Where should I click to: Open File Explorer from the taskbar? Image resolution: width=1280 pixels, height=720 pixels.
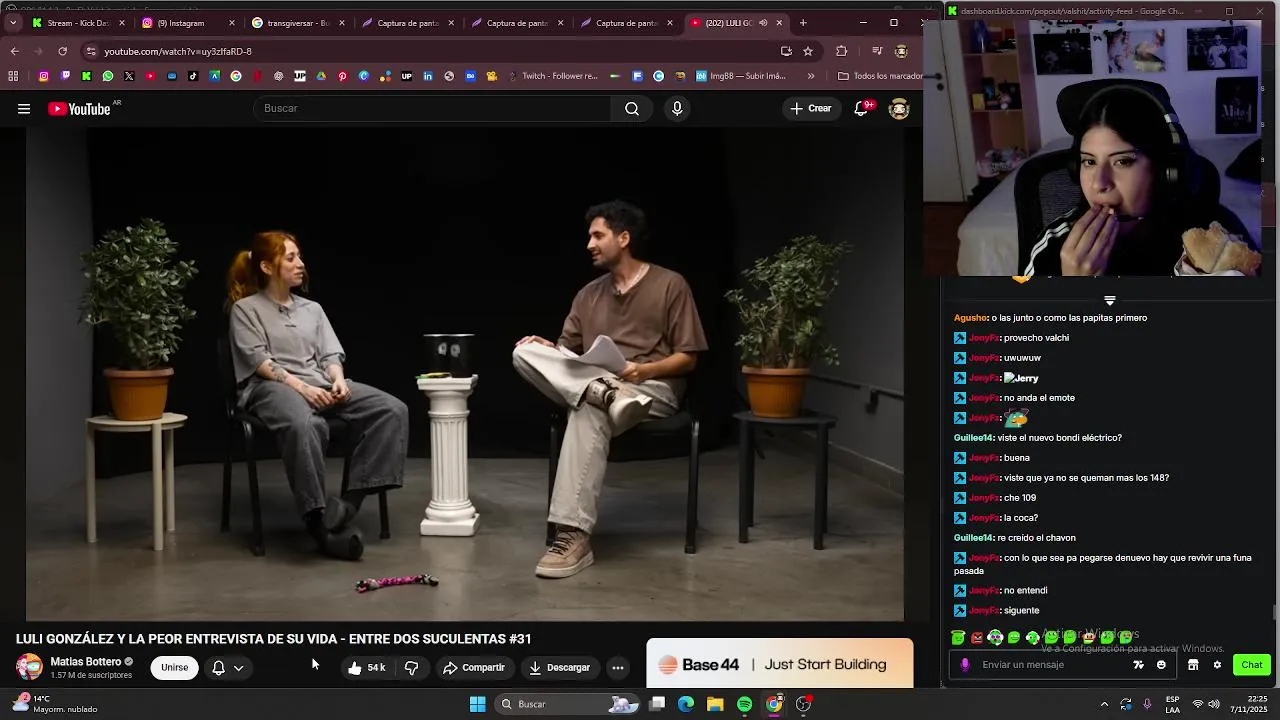[715, 704]
